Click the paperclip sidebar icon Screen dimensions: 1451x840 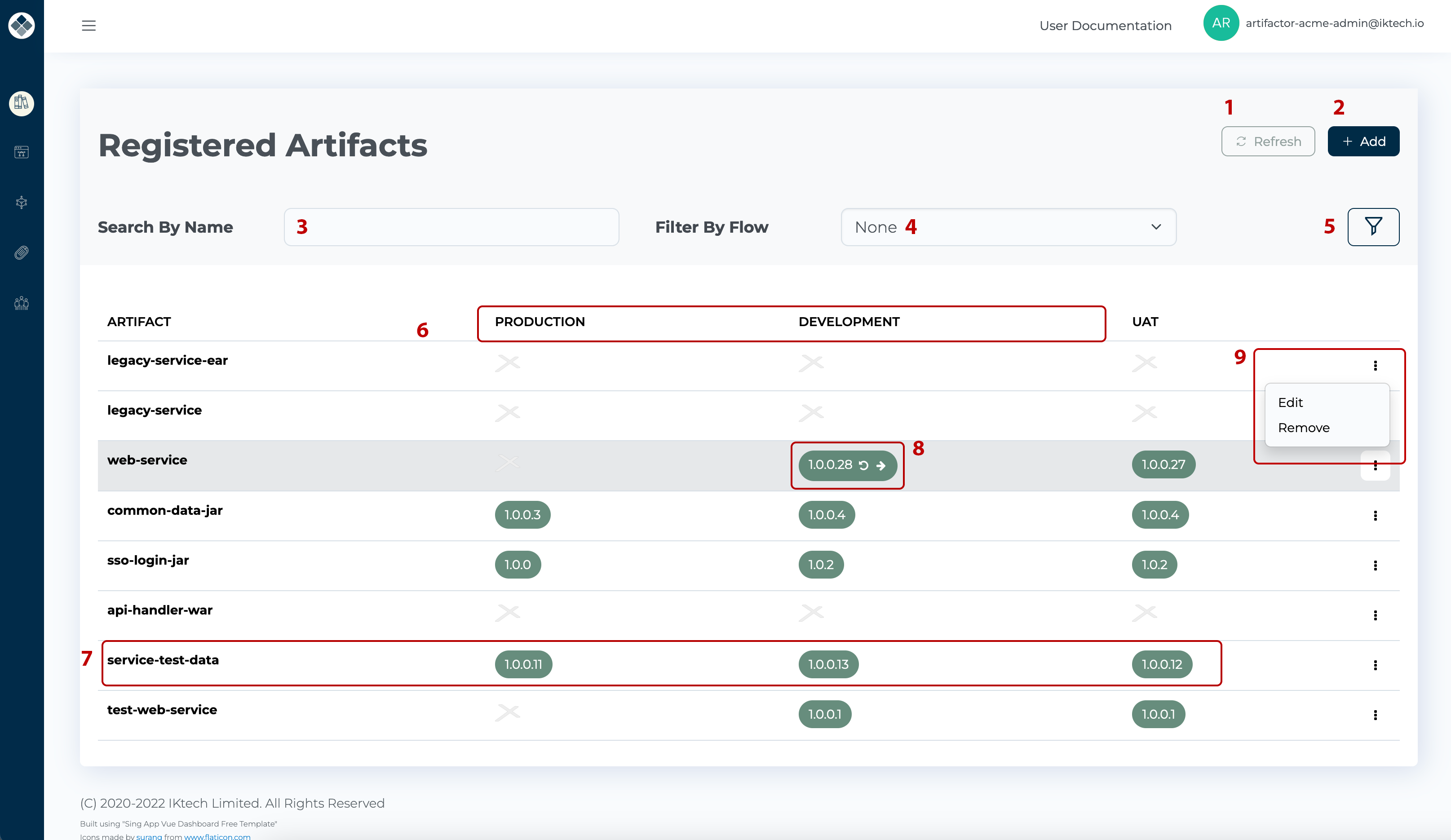[21, 253]
